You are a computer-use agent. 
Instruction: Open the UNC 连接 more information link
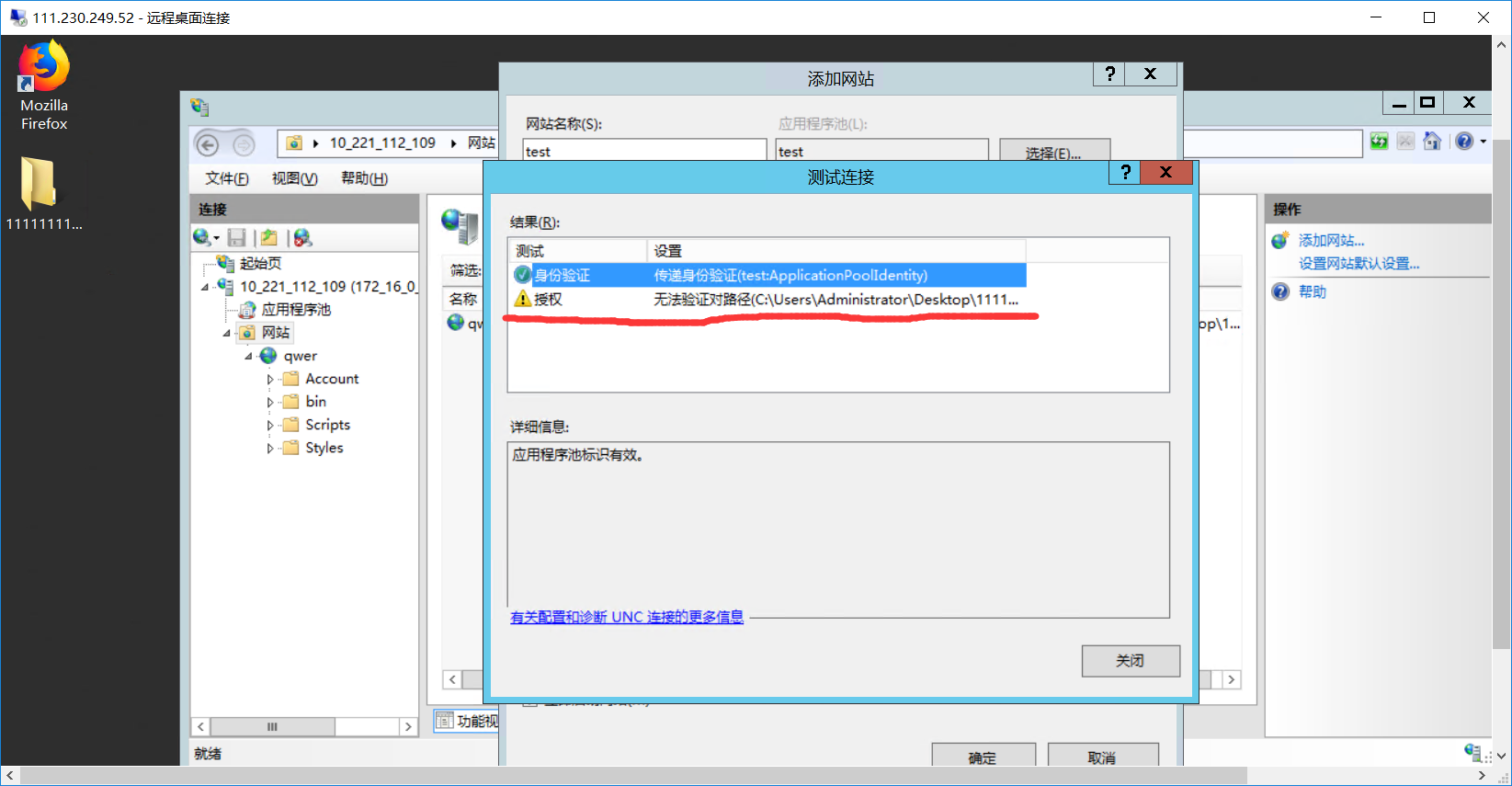click(627, 617)
